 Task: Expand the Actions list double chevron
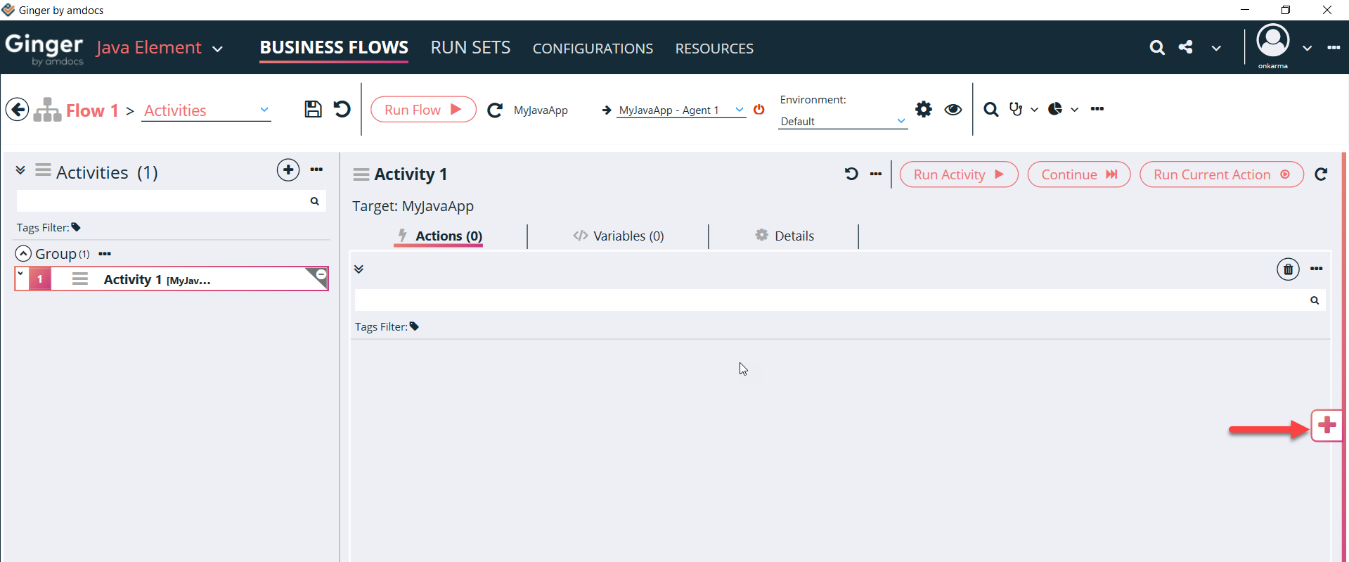pos(359,269)
